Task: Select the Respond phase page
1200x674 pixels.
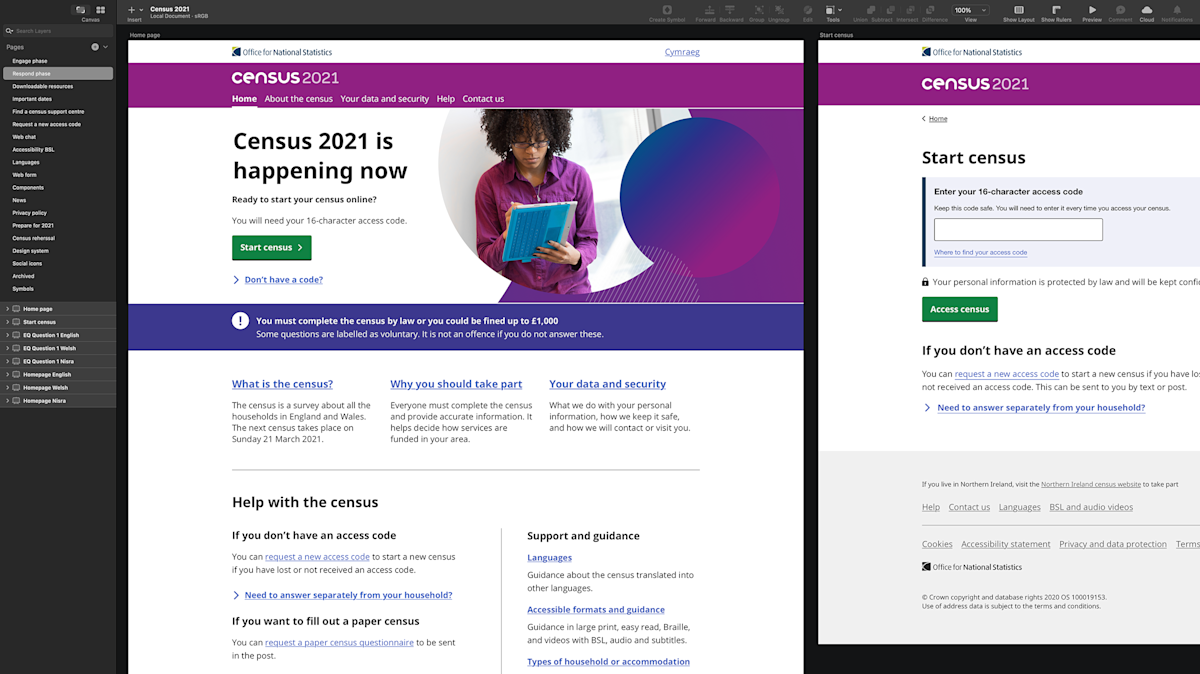Action: (58, 74)
